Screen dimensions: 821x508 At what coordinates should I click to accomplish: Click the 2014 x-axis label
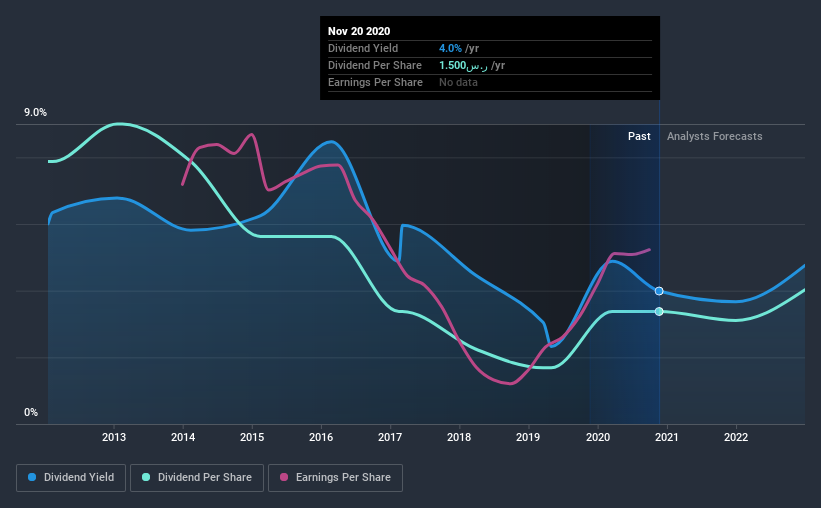pos(183,437)
